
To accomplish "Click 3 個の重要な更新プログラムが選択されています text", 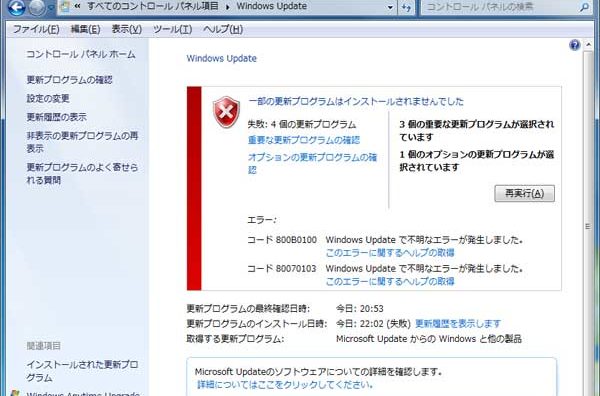I will point(477,130).
